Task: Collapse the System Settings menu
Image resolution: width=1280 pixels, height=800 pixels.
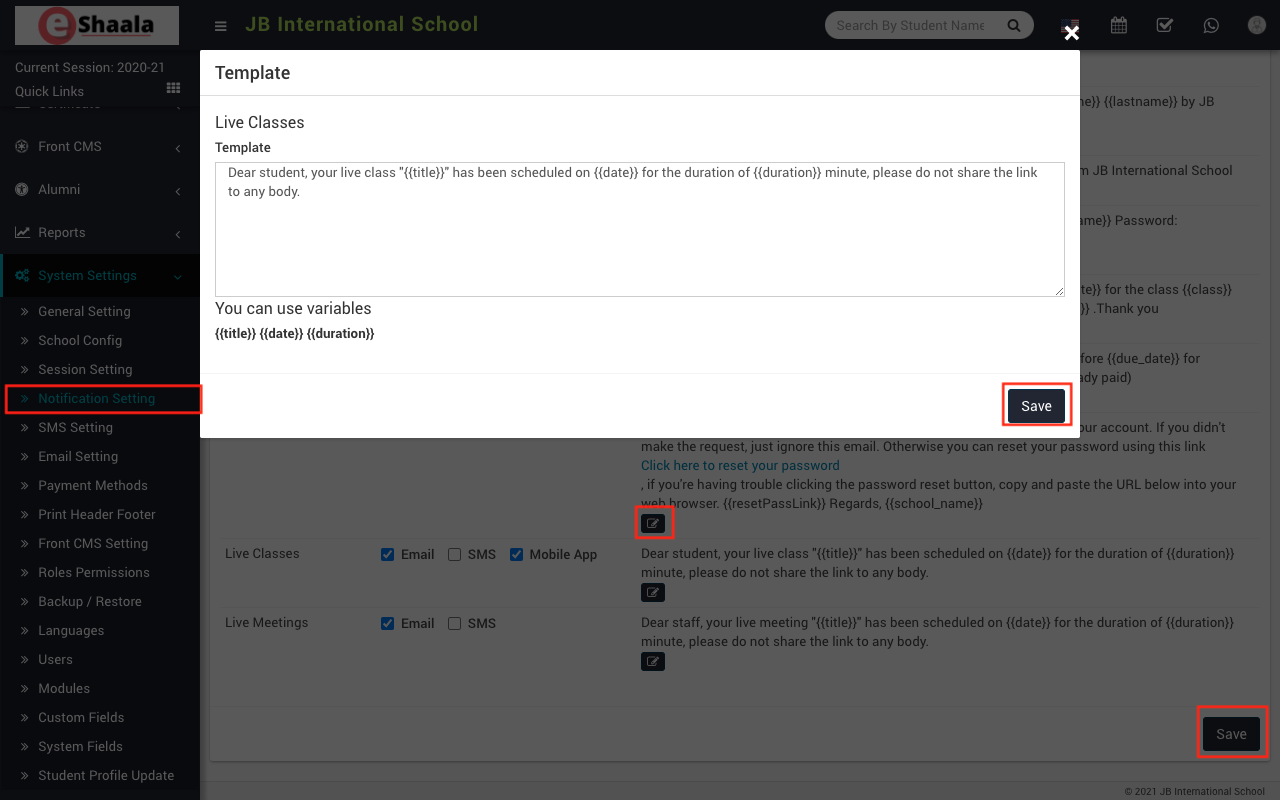Action: tap(100, 276)
